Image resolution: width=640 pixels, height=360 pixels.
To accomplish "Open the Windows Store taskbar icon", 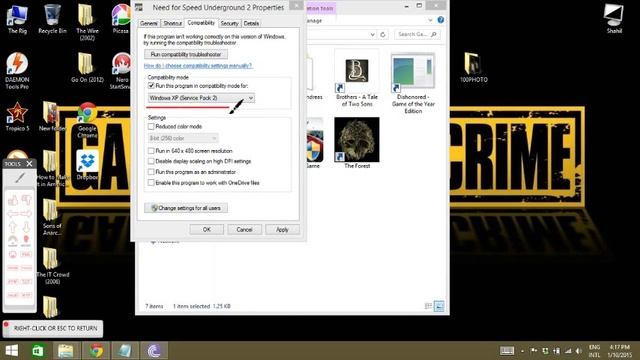I will pyautogui.click(x=38, y=351).
